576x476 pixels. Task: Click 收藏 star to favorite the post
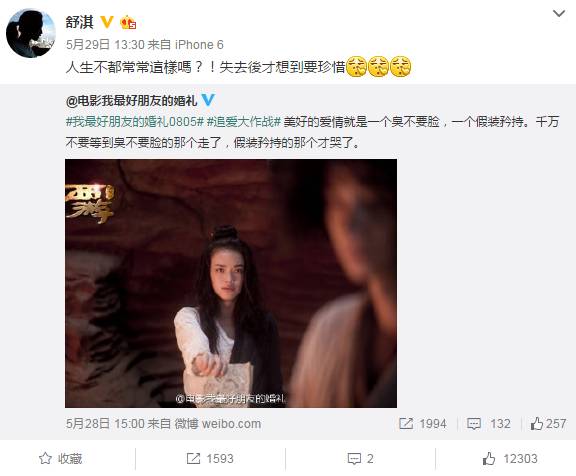tap(61, 458)
